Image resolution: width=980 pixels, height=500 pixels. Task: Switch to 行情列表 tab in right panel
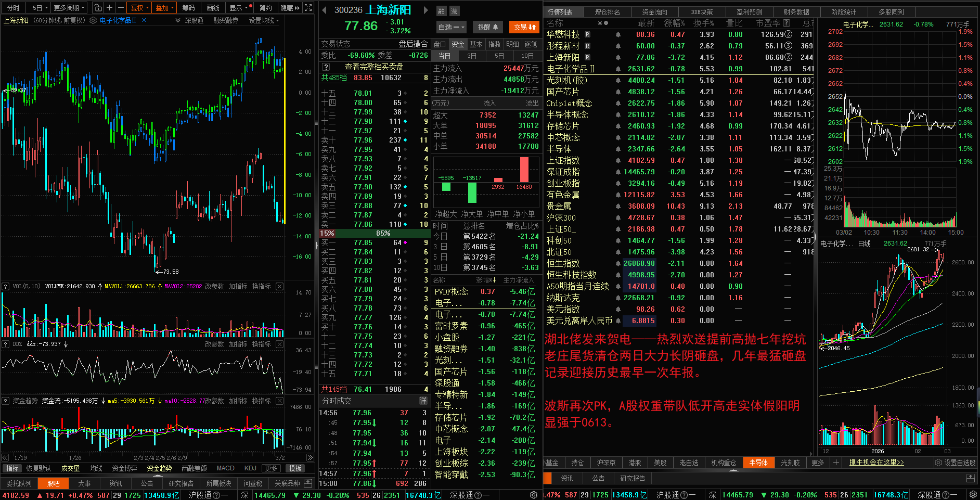click(564, 12)
